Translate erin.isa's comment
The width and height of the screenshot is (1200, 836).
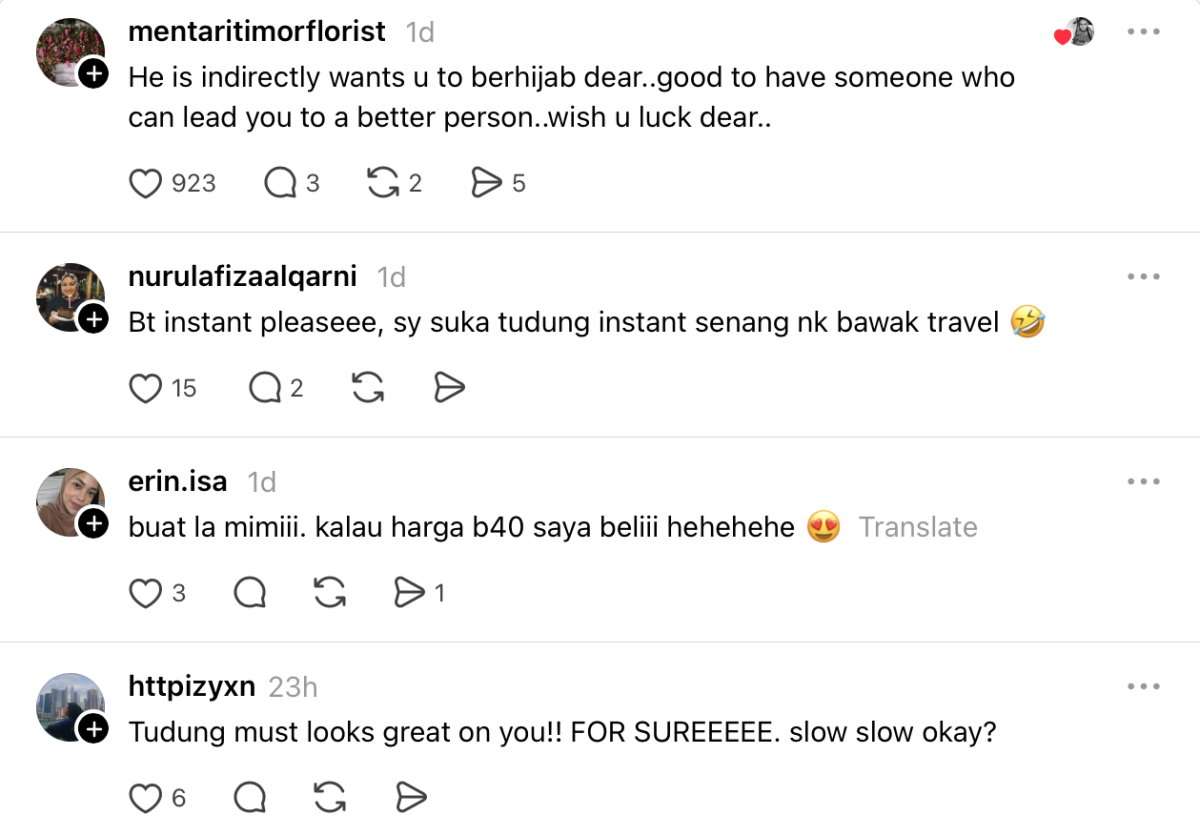click(x=917, y=527)
